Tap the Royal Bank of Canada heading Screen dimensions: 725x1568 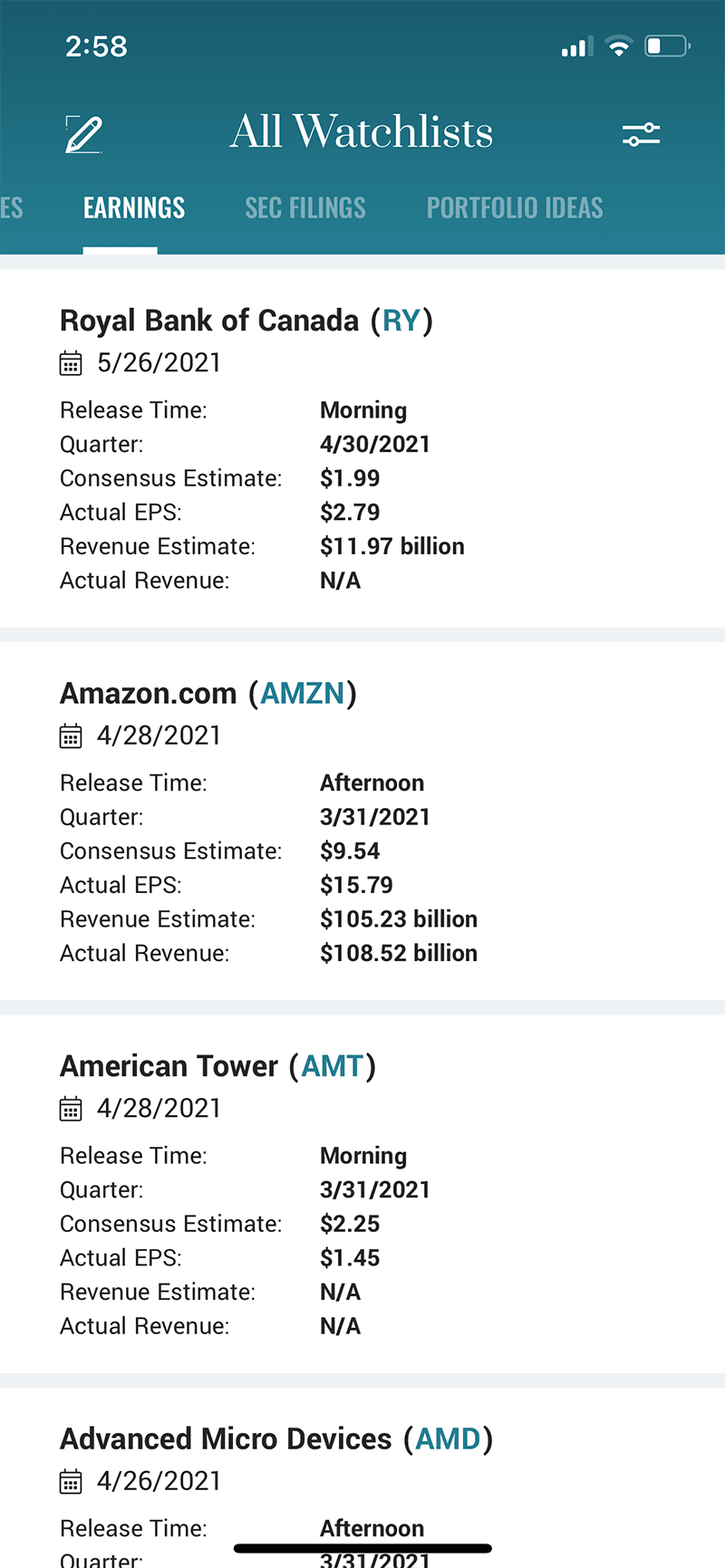(209, 321)
